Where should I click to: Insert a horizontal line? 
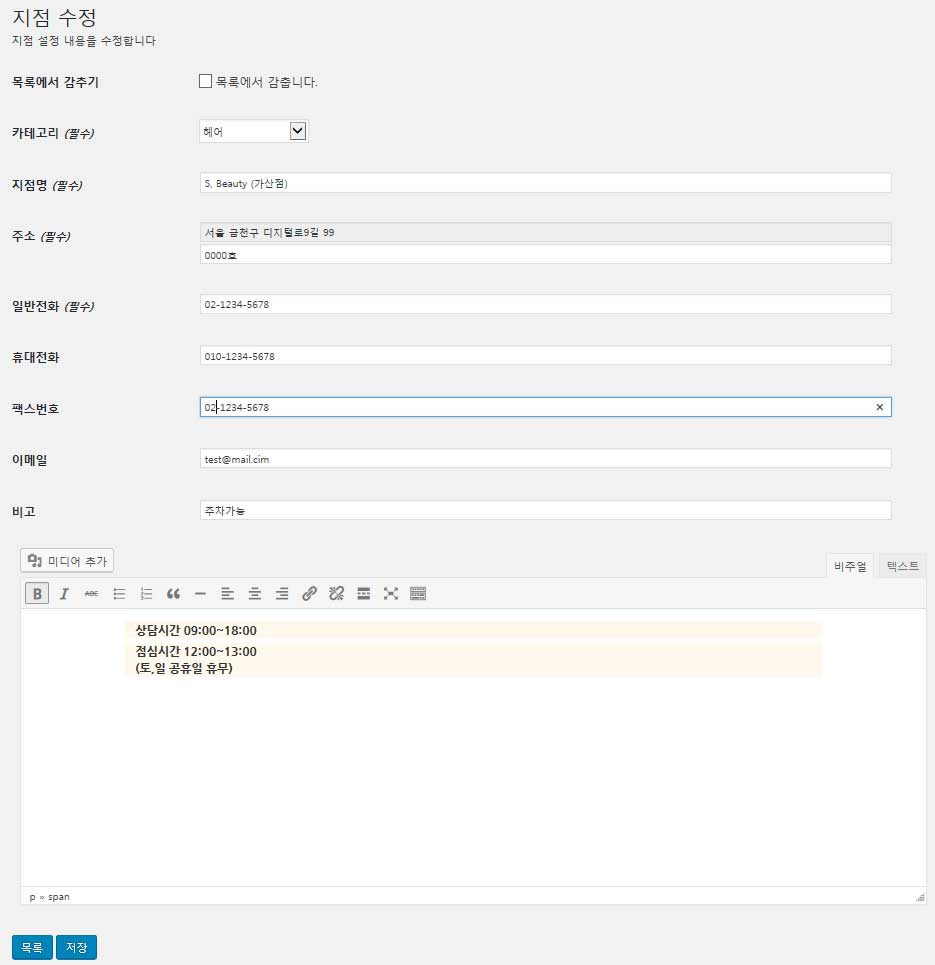(200, 593)
